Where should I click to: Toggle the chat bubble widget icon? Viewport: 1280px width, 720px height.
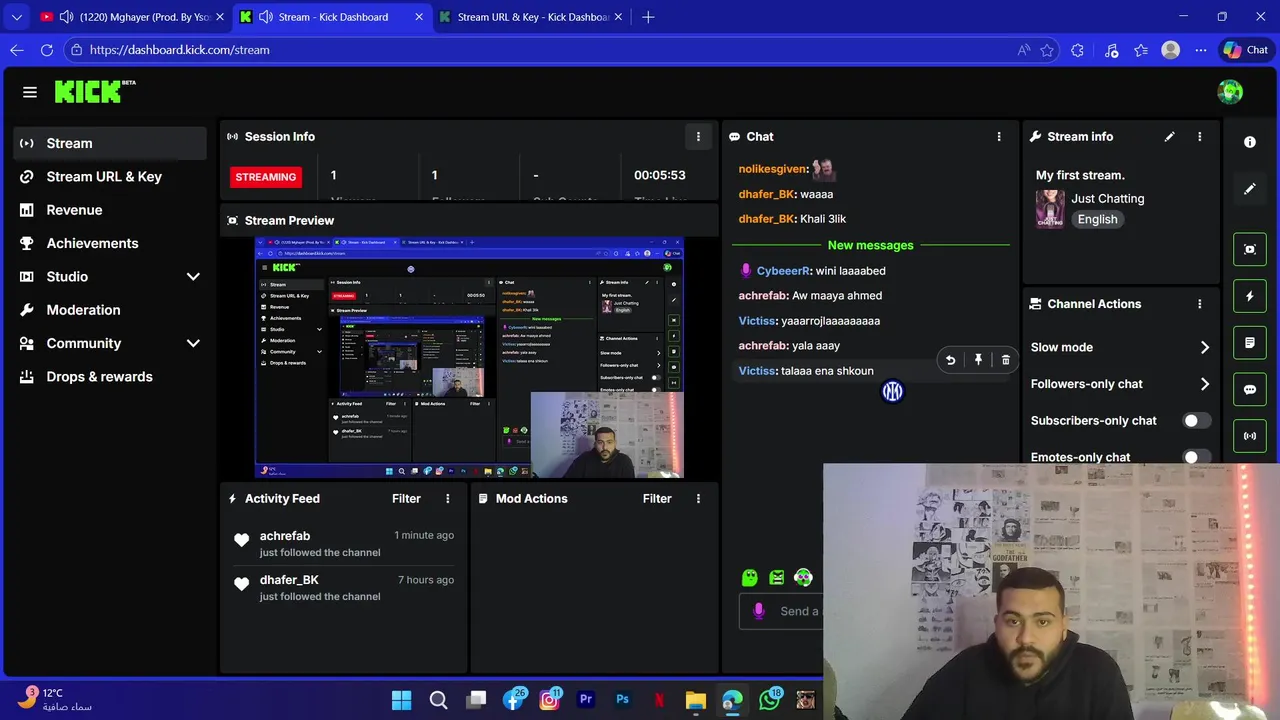[1250, 390]
